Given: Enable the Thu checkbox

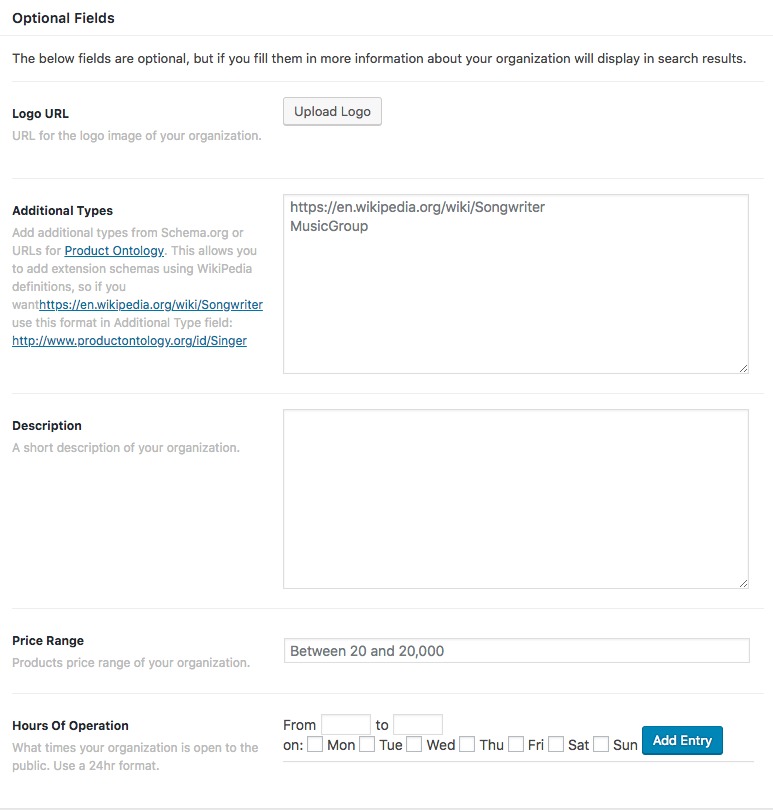Looking at the screenshot, I should (x=467, y=744).
